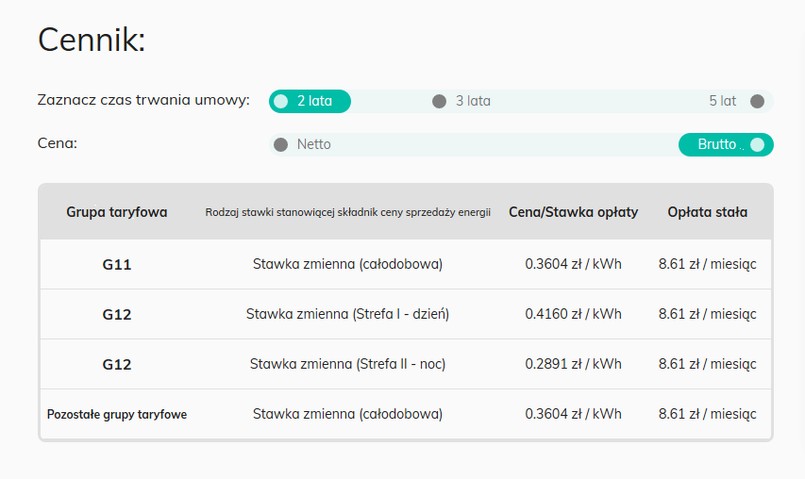Click the 'Opłata stała' column header
This screenshot has height=479, width=805.
point(707,212)
